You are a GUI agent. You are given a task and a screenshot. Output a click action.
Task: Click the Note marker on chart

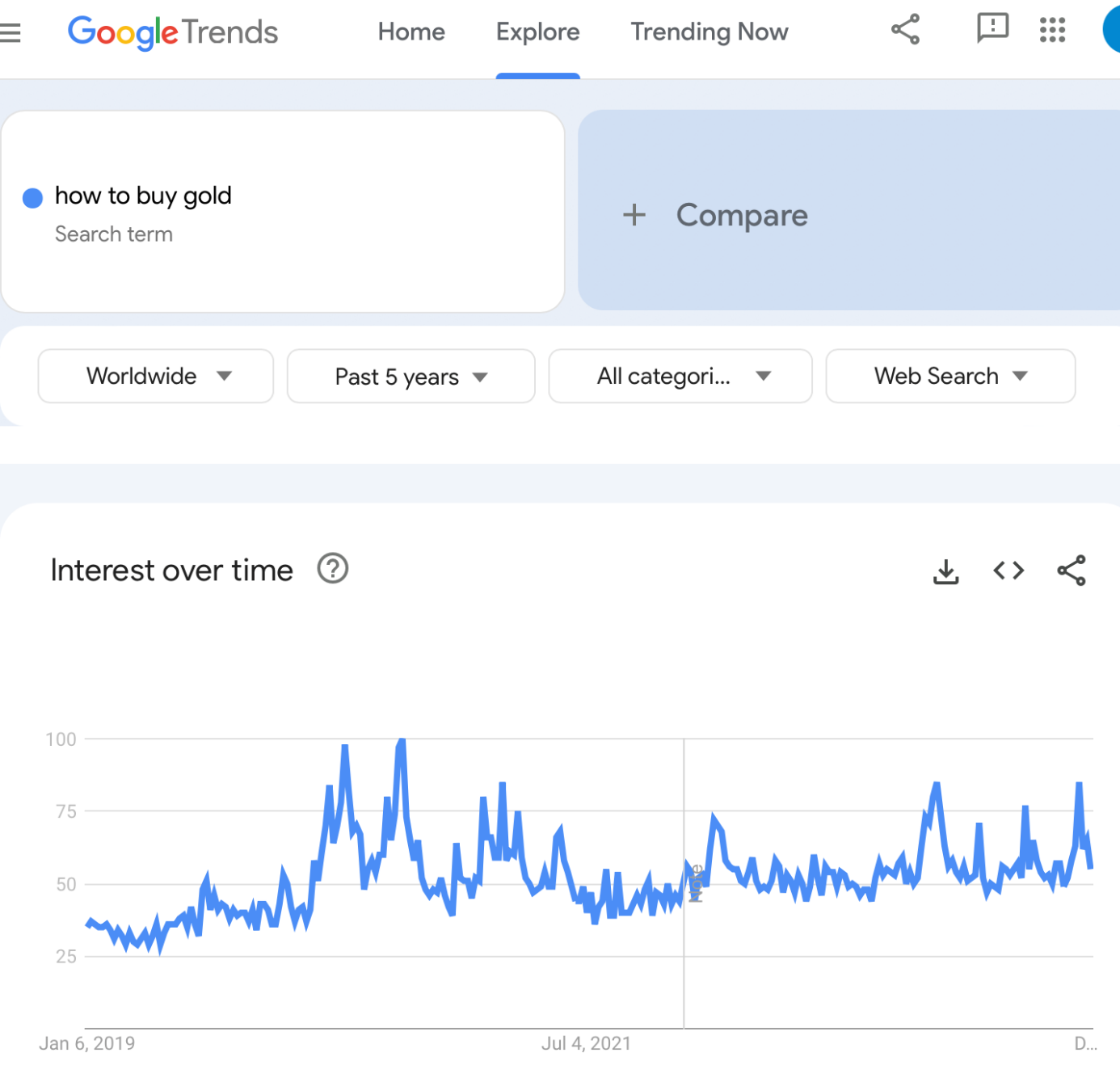point(696,883)
